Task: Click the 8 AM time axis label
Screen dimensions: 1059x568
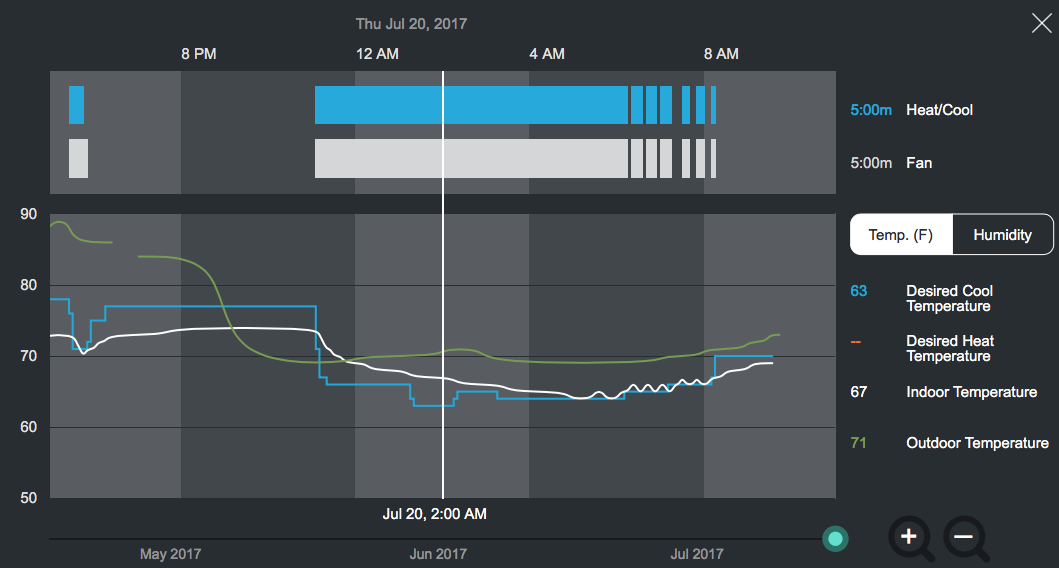Action: [x=721, y=54]
